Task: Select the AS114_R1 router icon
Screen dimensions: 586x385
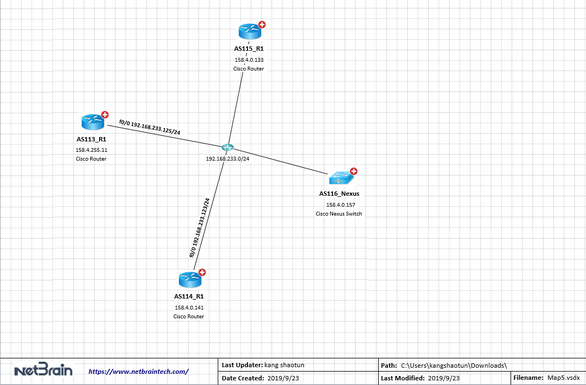Action: pos(190,279)
